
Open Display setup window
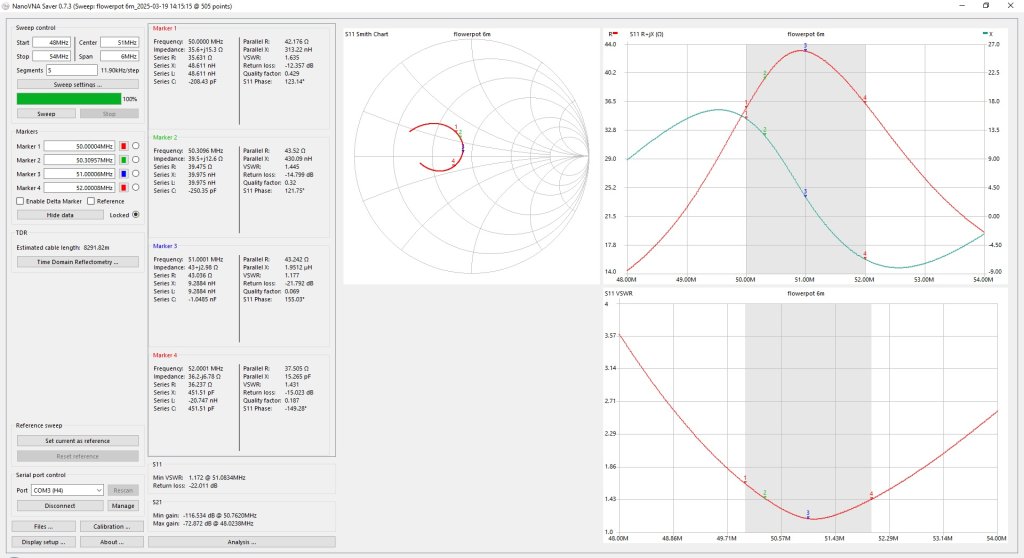click(x=43, y=542)
